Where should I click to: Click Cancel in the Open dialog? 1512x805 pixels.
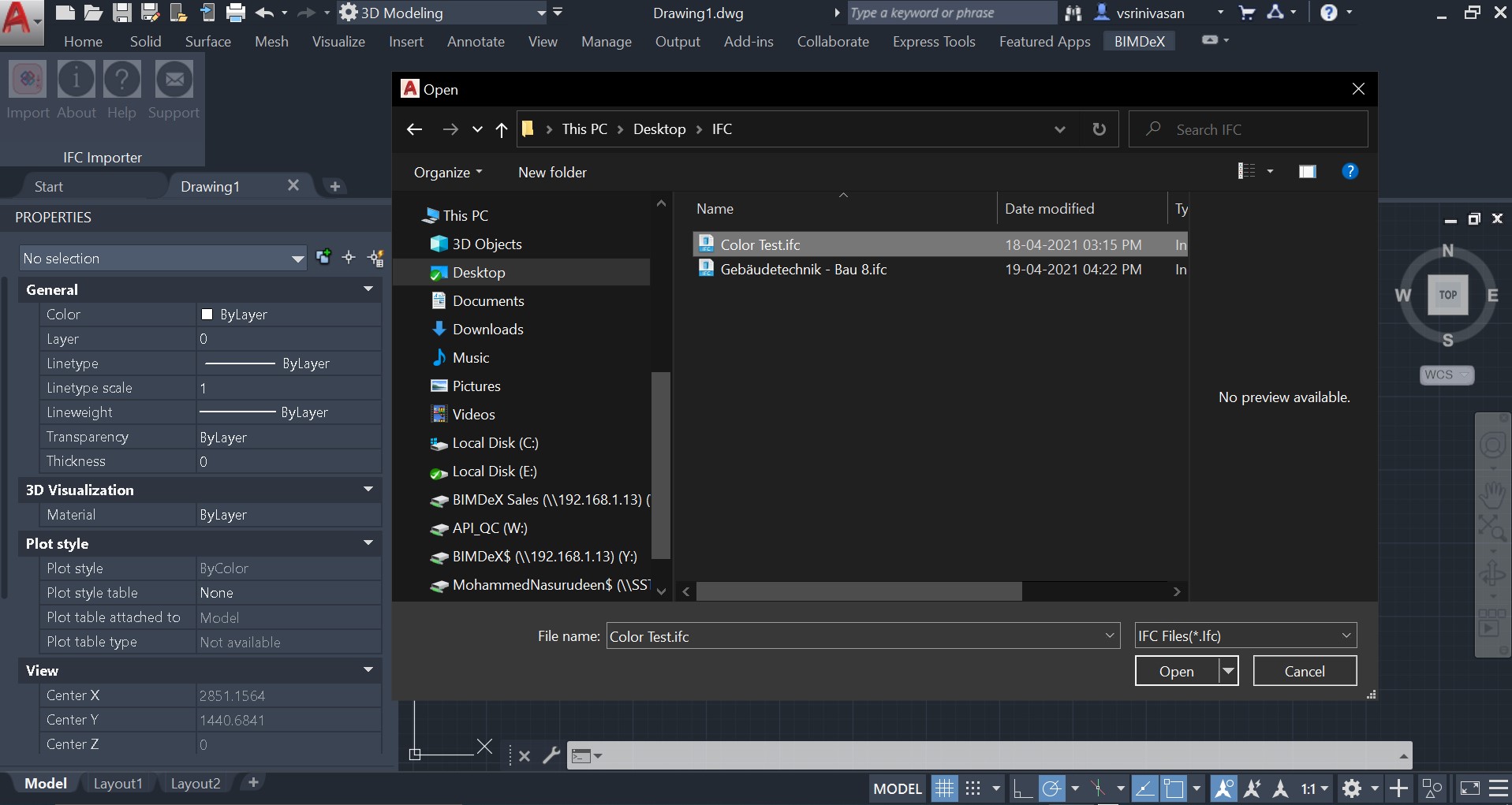[1305, 671]
